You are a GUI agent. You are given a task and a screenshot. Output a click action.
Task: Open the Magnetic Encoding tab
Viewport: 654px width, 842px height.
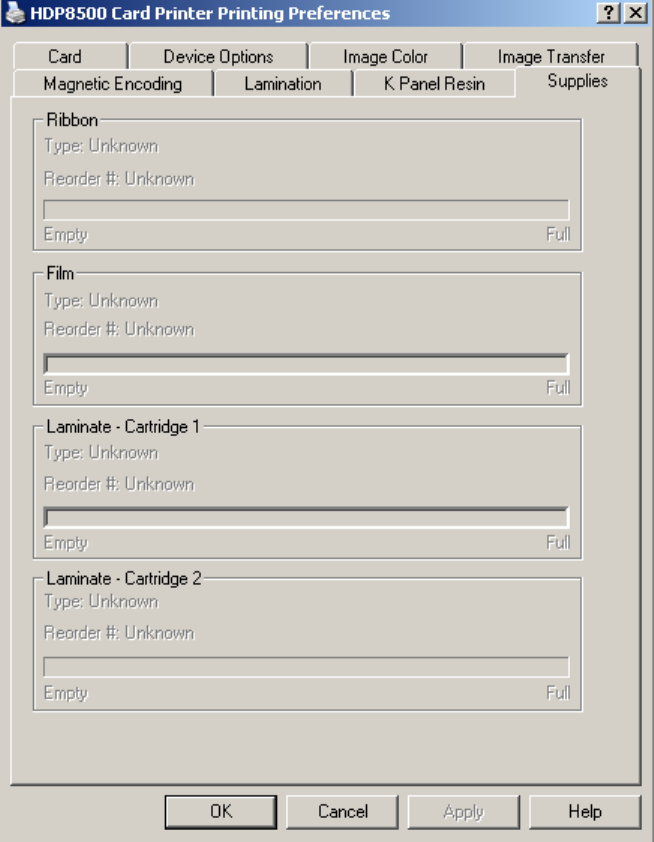[x=113, y=84]
